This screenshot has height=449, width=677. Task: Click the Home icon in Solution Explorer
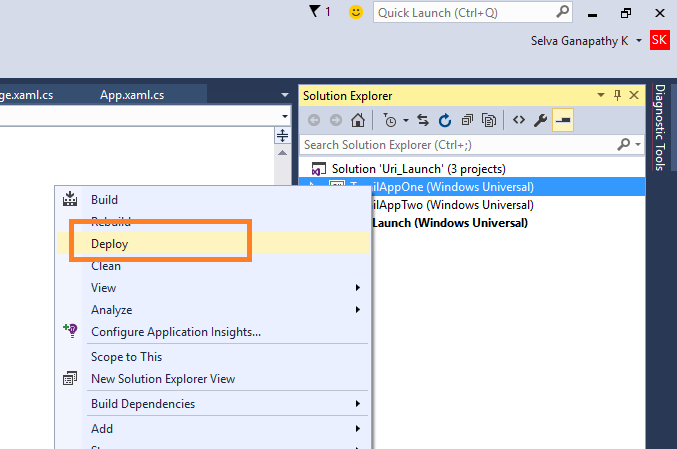[357, 121]
